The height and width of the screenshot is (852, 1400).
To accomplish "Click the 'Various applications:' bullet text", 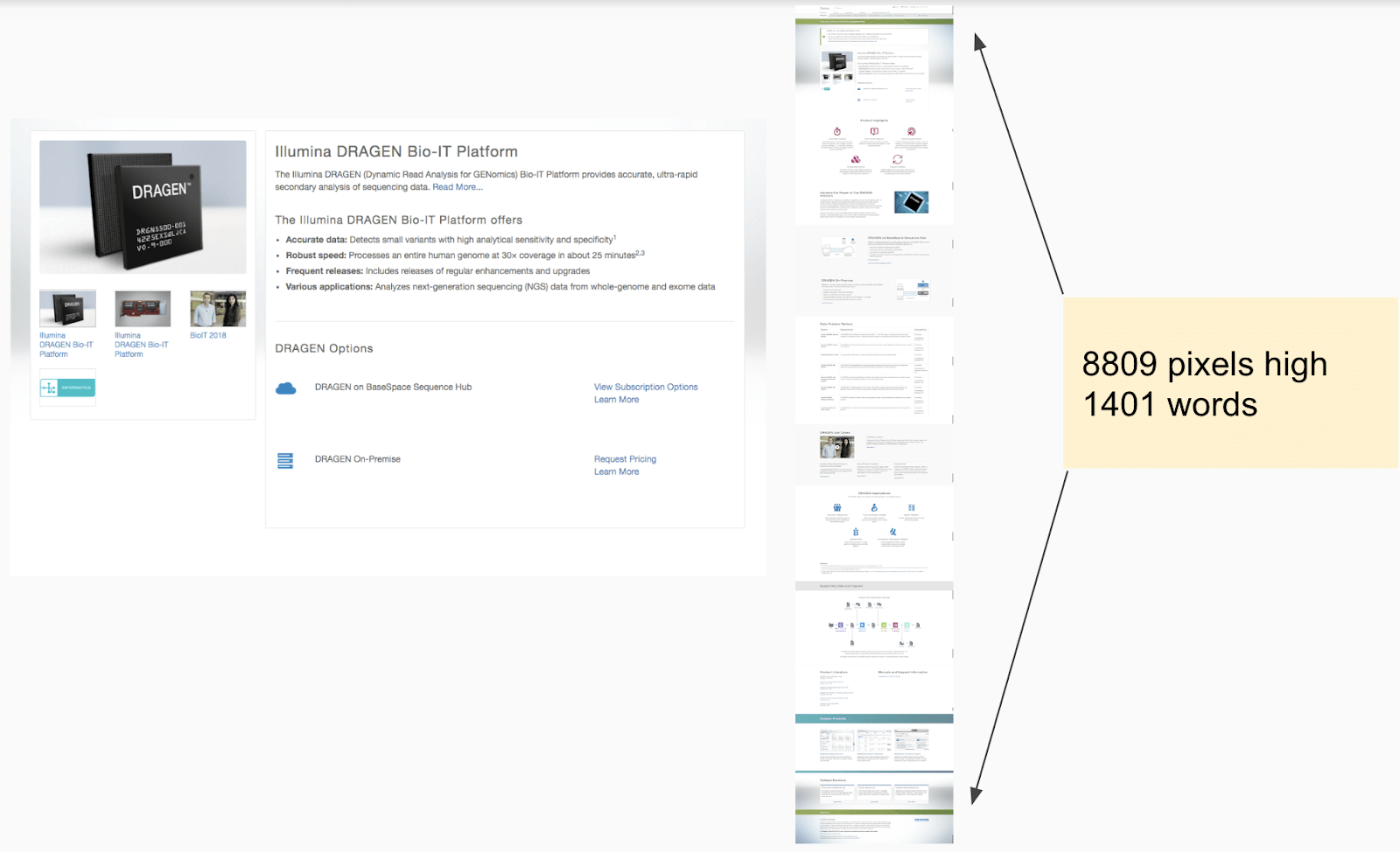I will click(x=329, y=287).
